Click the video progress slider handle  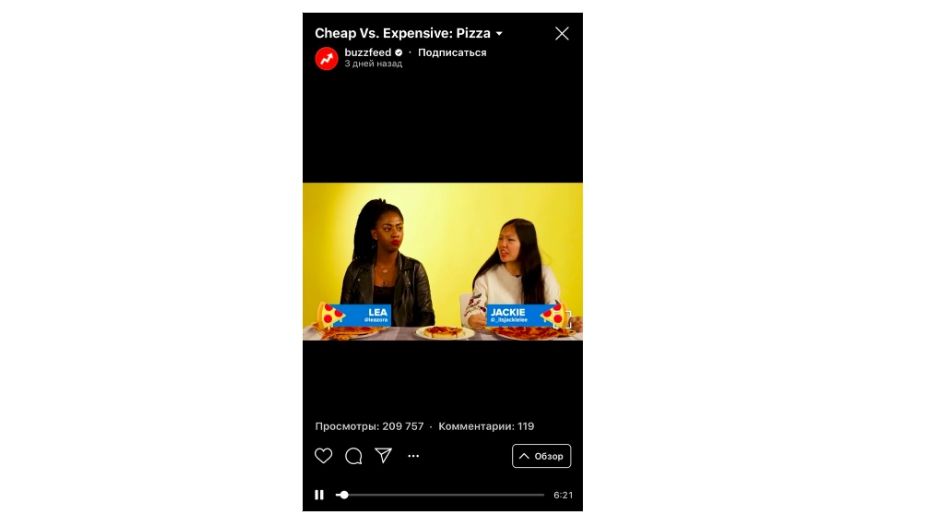(344, 494)
